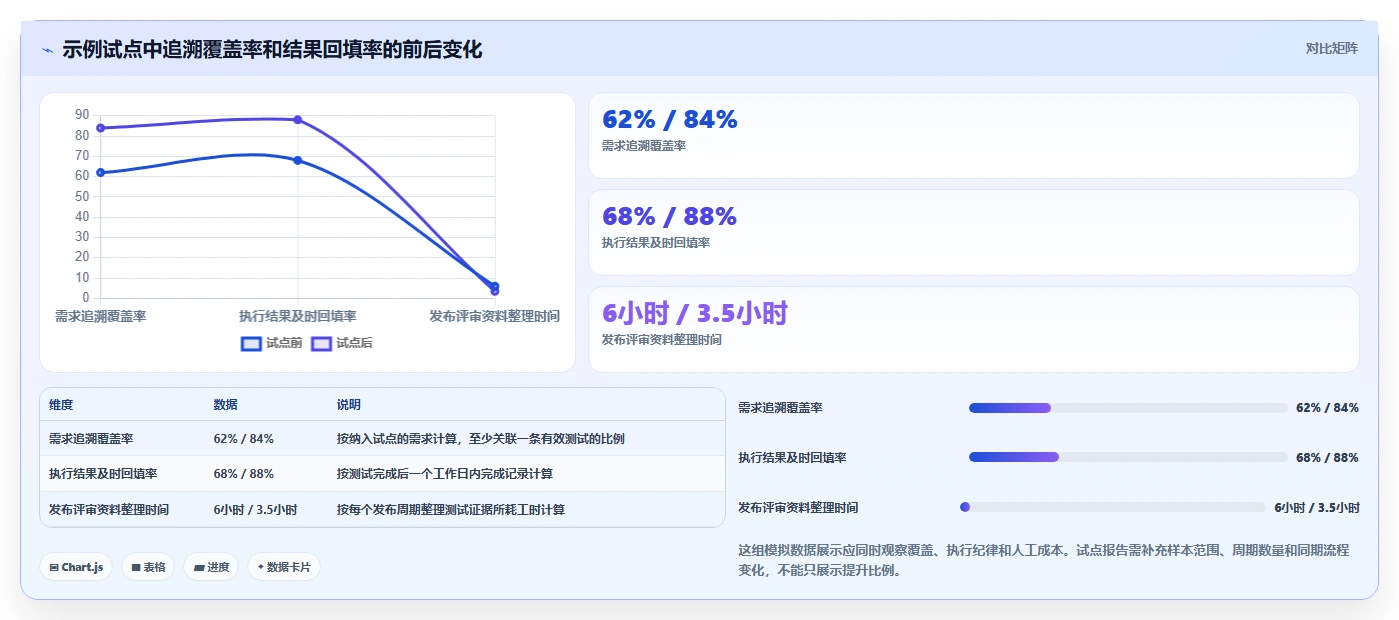
Task: Click description 按每个发布周期整理测试证据所耗工时计算
Action: click(x=451, y=509)
